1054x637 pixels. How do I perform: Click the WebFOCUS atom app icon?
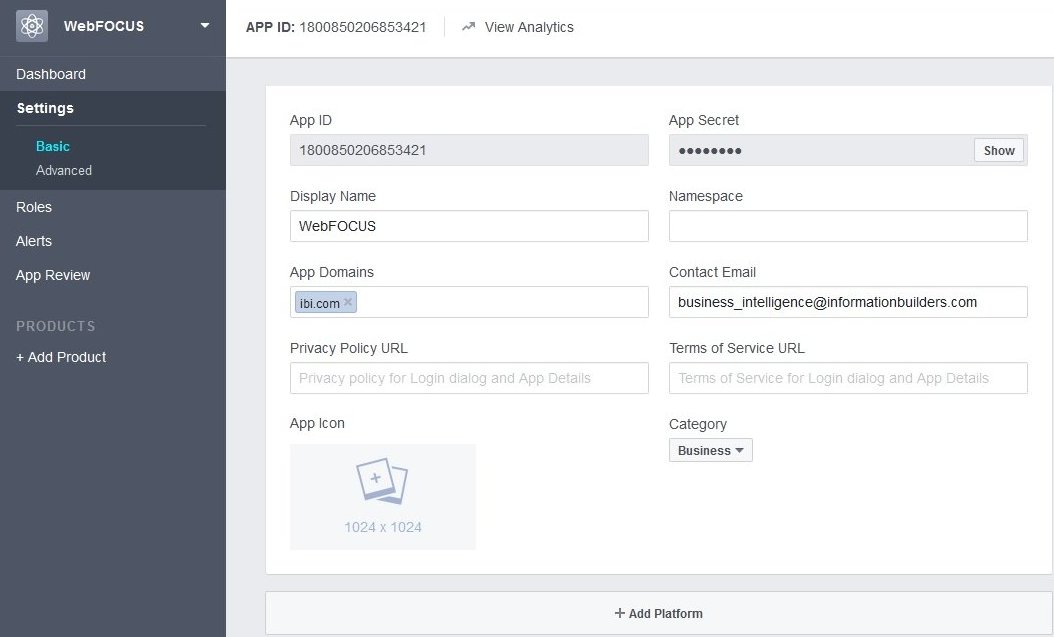32,26
